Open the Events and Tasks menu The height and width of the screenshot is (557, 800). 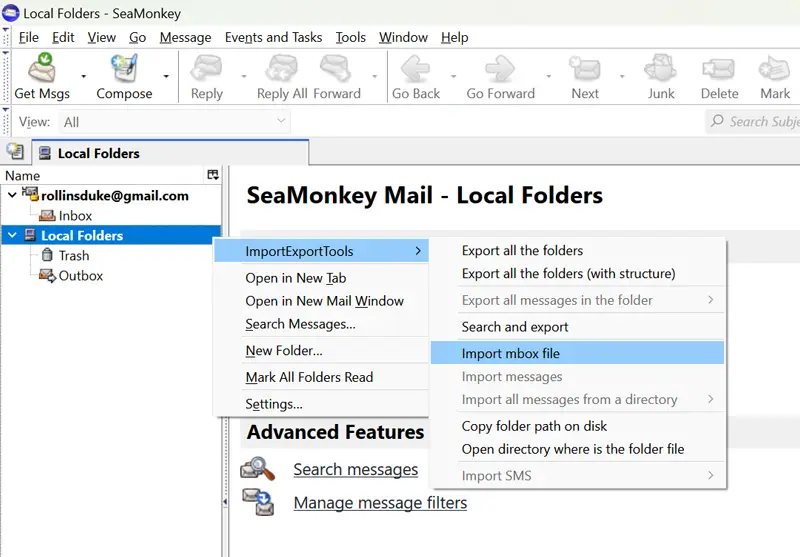point(273,37)
